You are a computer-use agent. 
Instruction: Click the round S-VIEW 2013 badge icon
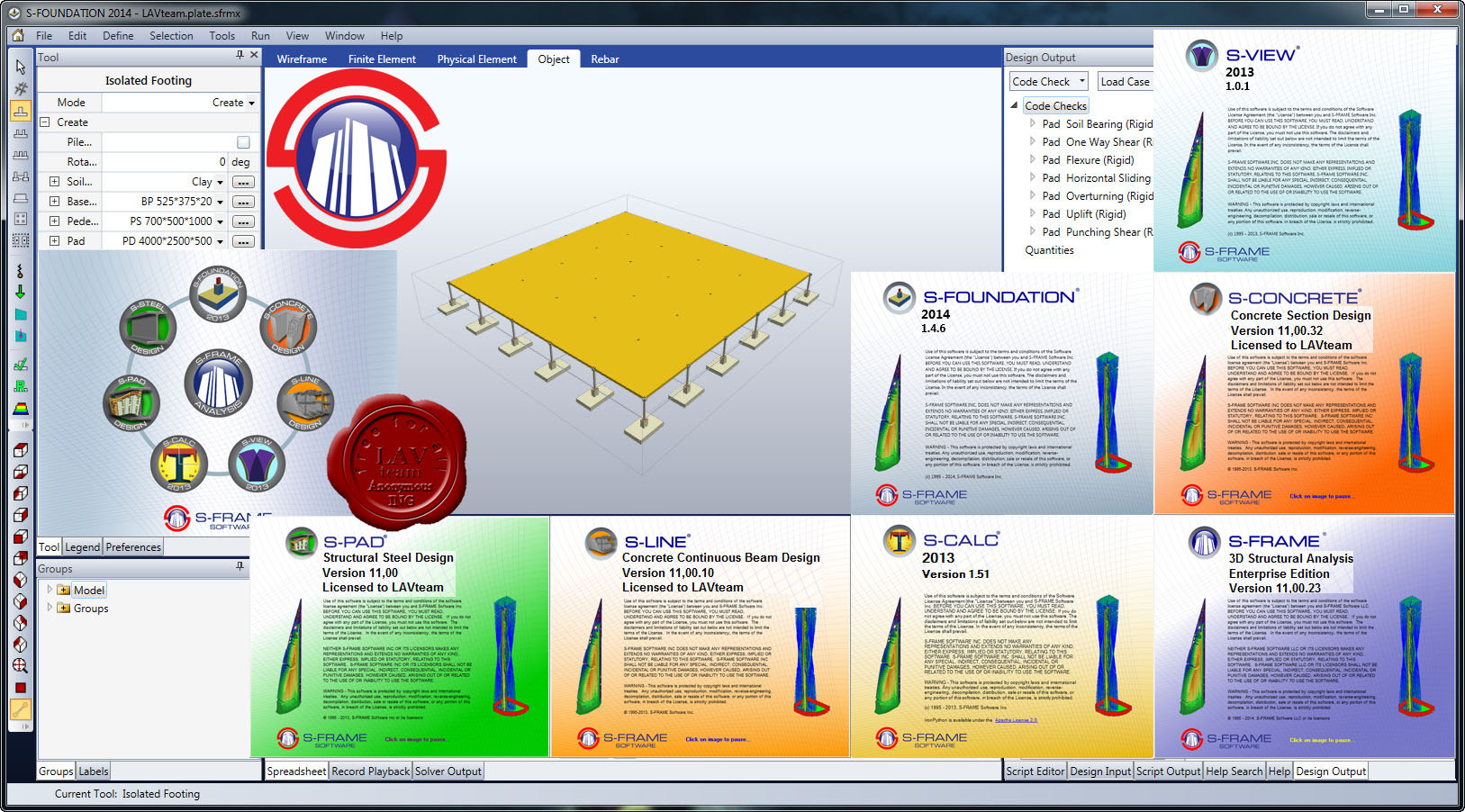[257, 464]
